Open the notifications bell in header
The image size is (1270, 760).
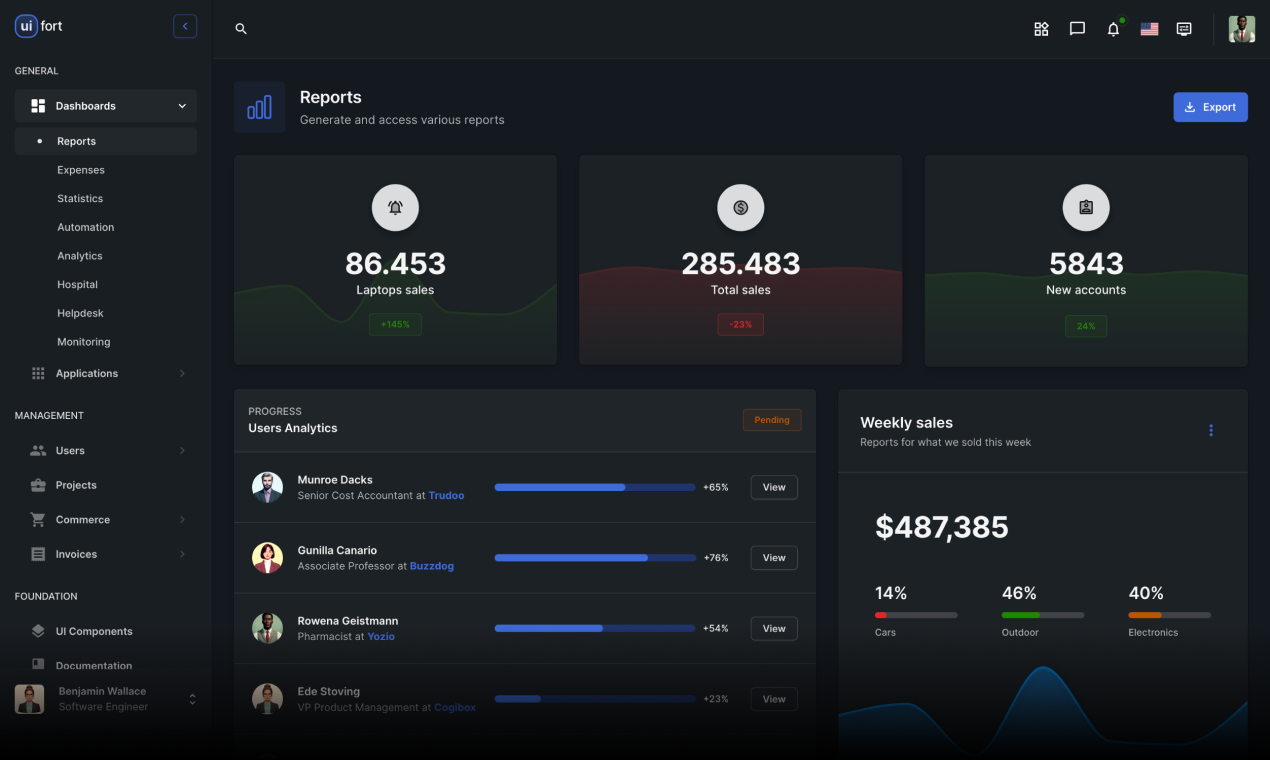point(1113,29)
